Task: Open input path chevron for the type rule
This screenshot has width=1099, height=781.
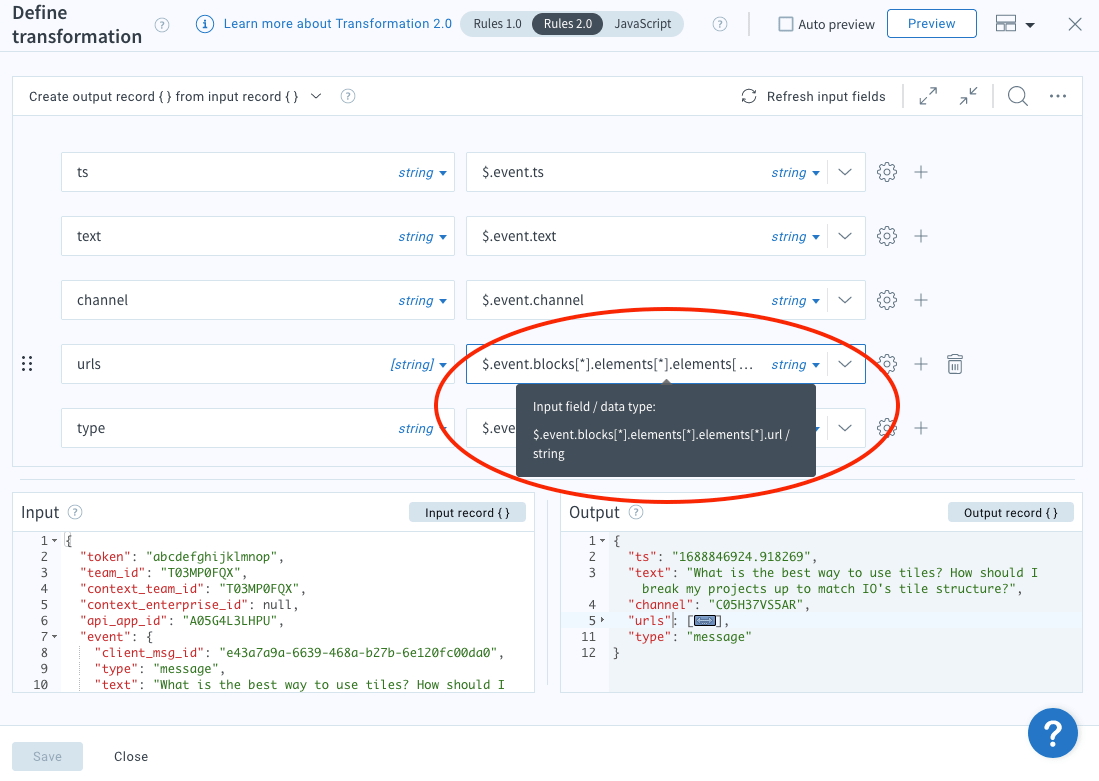Action: pos(845,428)
